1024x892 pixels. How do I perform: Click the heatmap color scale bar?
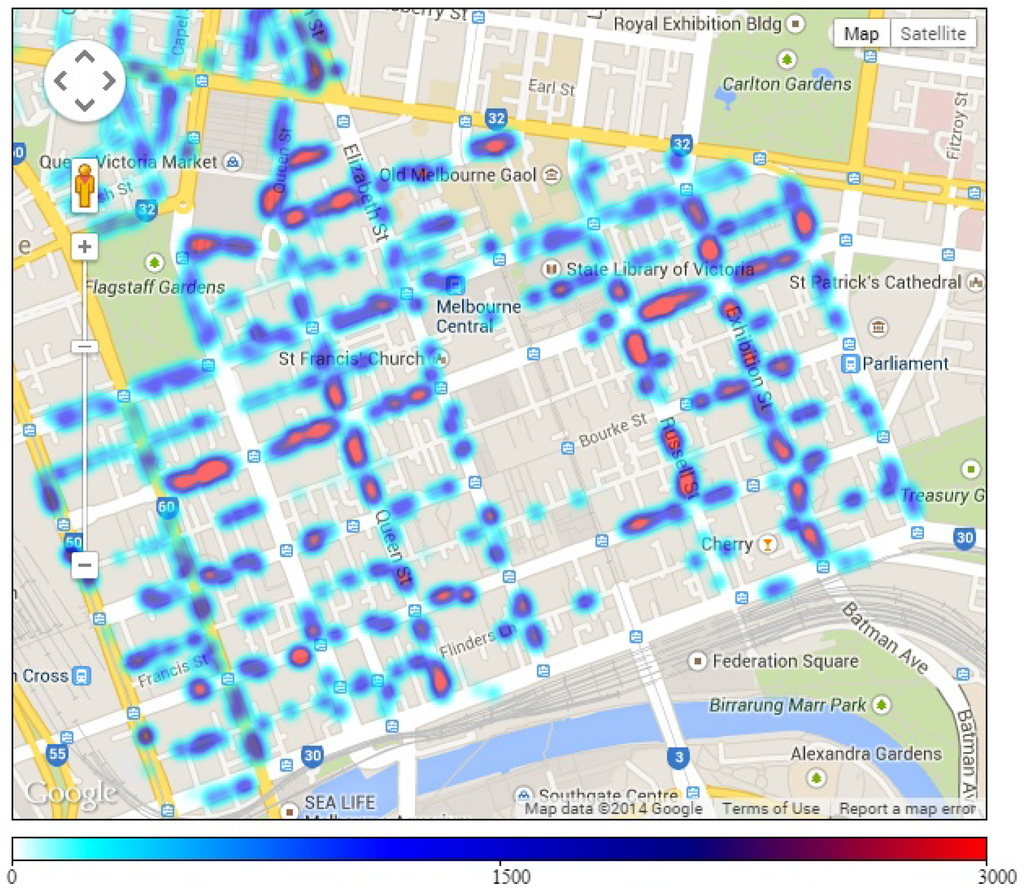(x=499, y=849)
